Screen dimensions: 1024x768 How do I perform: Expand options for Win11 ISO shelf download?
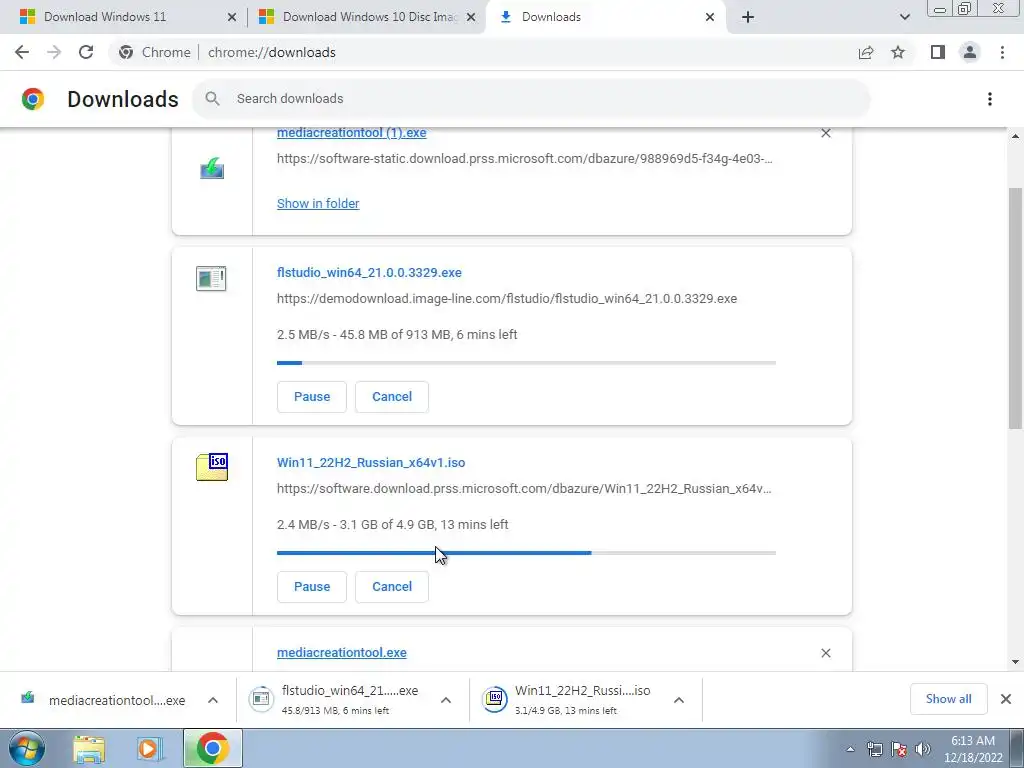(679, 700)
